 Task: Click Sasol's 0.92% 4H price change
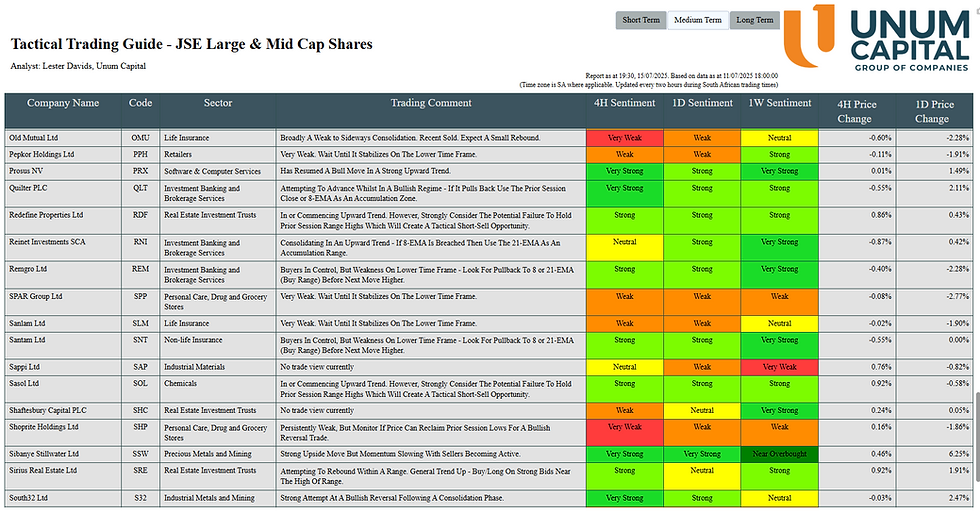point(881,383)
